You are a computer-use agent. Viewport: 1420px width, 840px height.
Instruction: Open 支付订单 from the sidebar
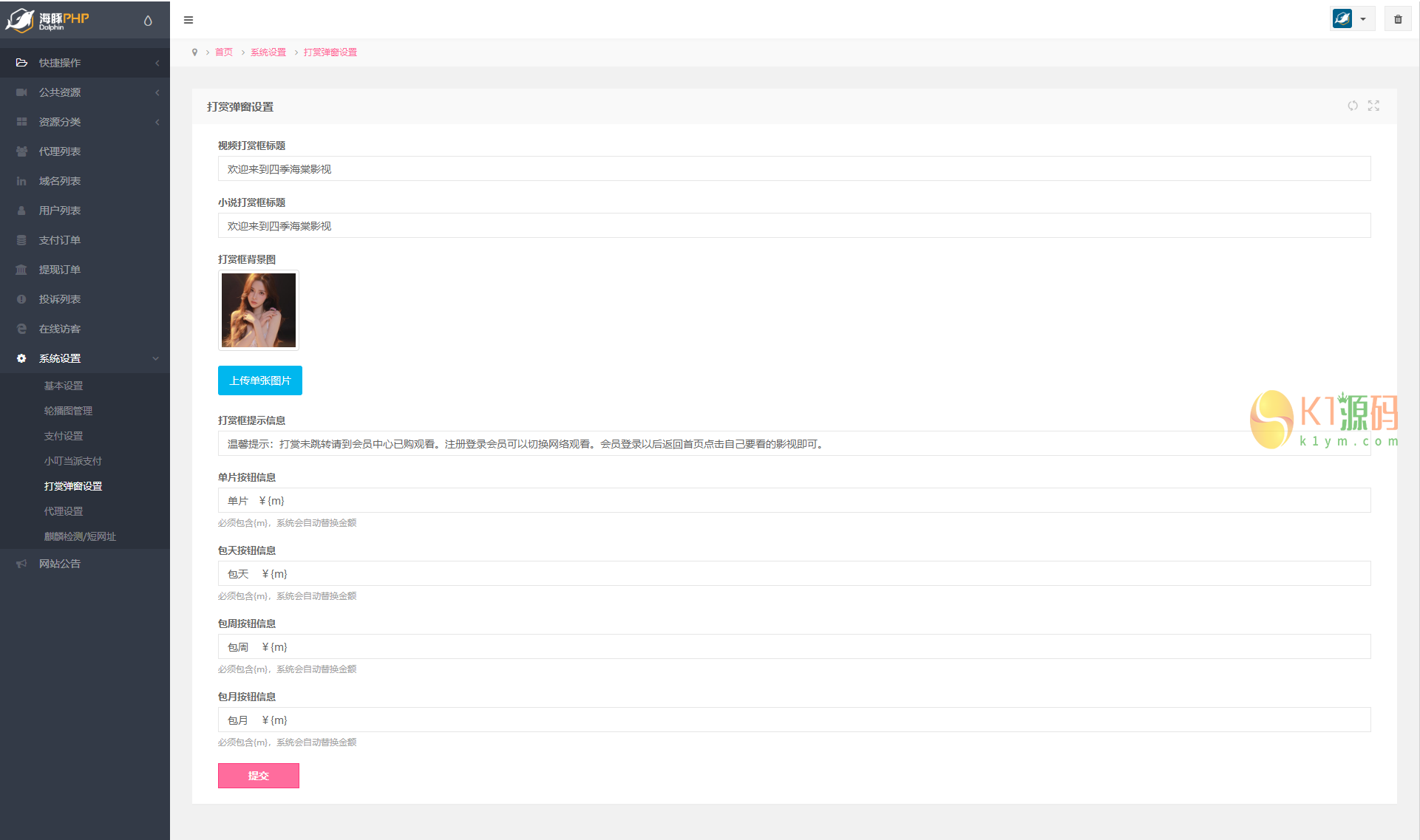60,240
